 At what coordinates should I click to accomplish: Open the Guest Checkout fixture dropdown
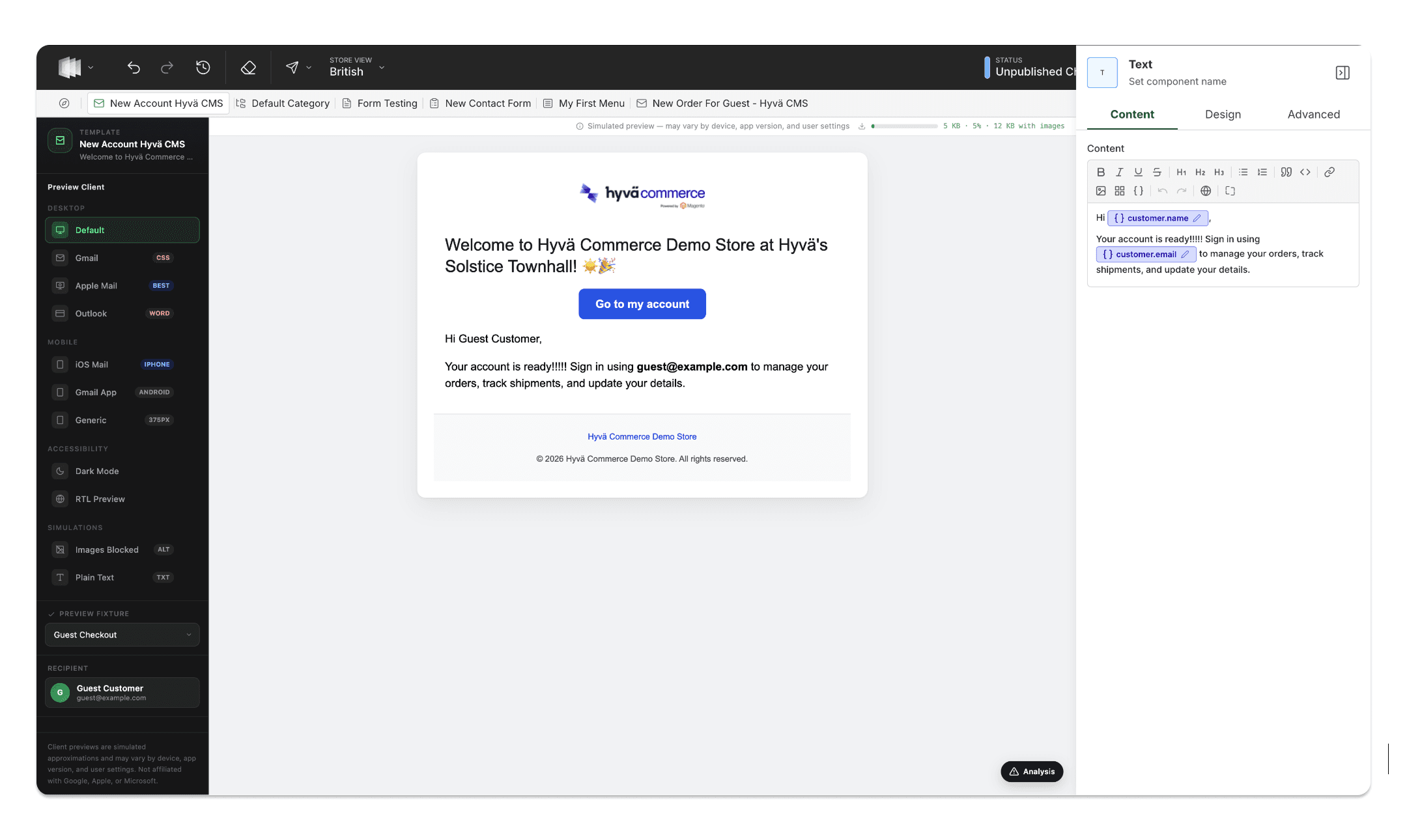[122, 635]
